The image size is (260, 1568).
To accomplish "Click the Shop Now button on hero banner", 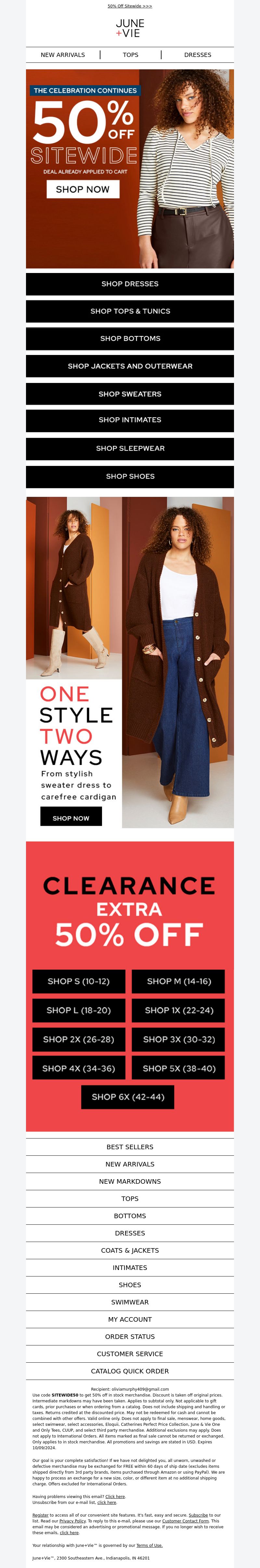I will pos(83,189).
